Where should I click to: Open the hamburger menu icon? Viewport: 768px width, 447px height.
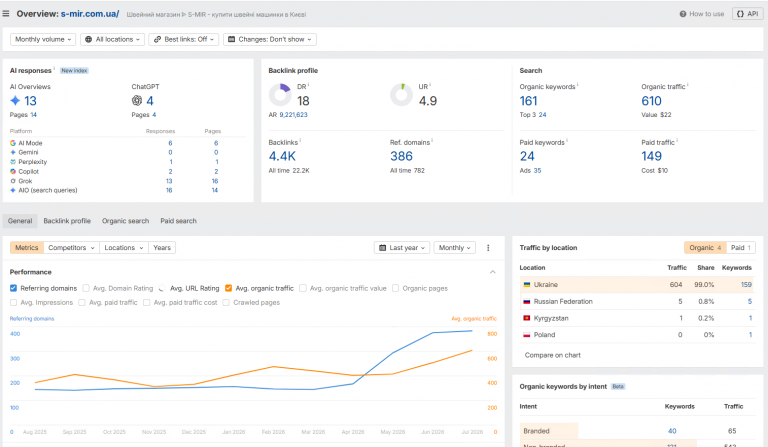(6, 14)
